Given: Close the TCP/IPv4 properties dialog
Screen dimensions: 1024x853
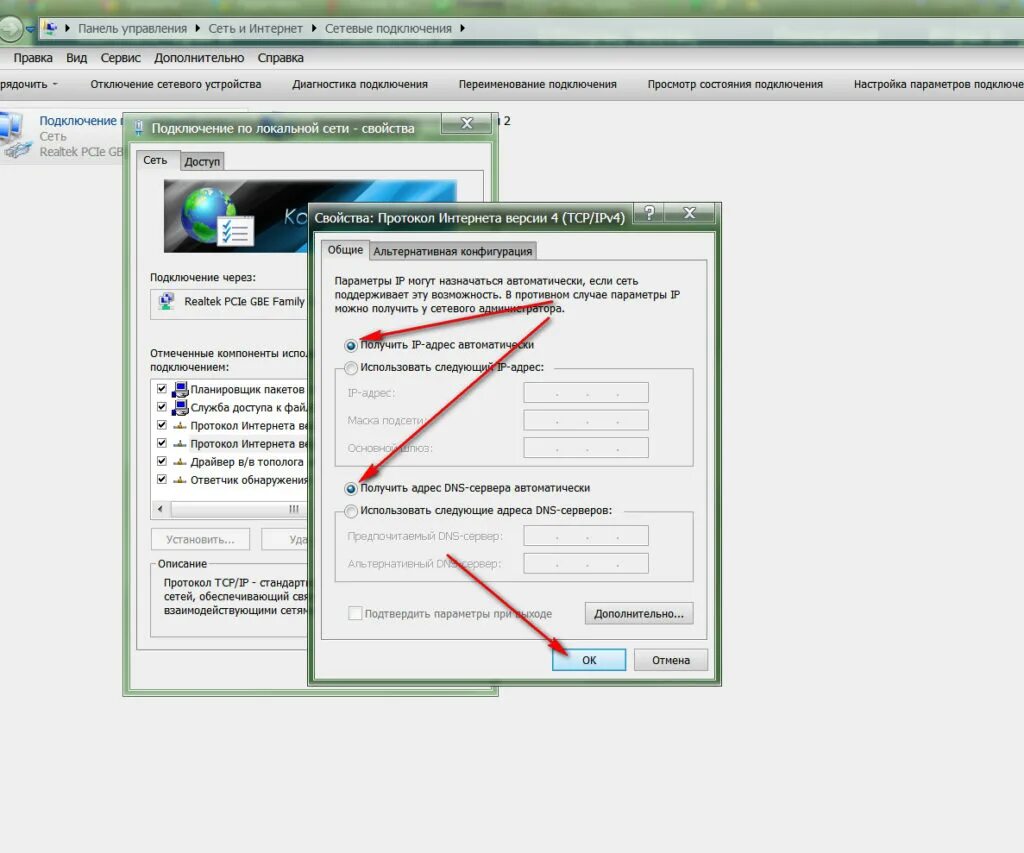Looking at the screenshot, I should [690, 213].
